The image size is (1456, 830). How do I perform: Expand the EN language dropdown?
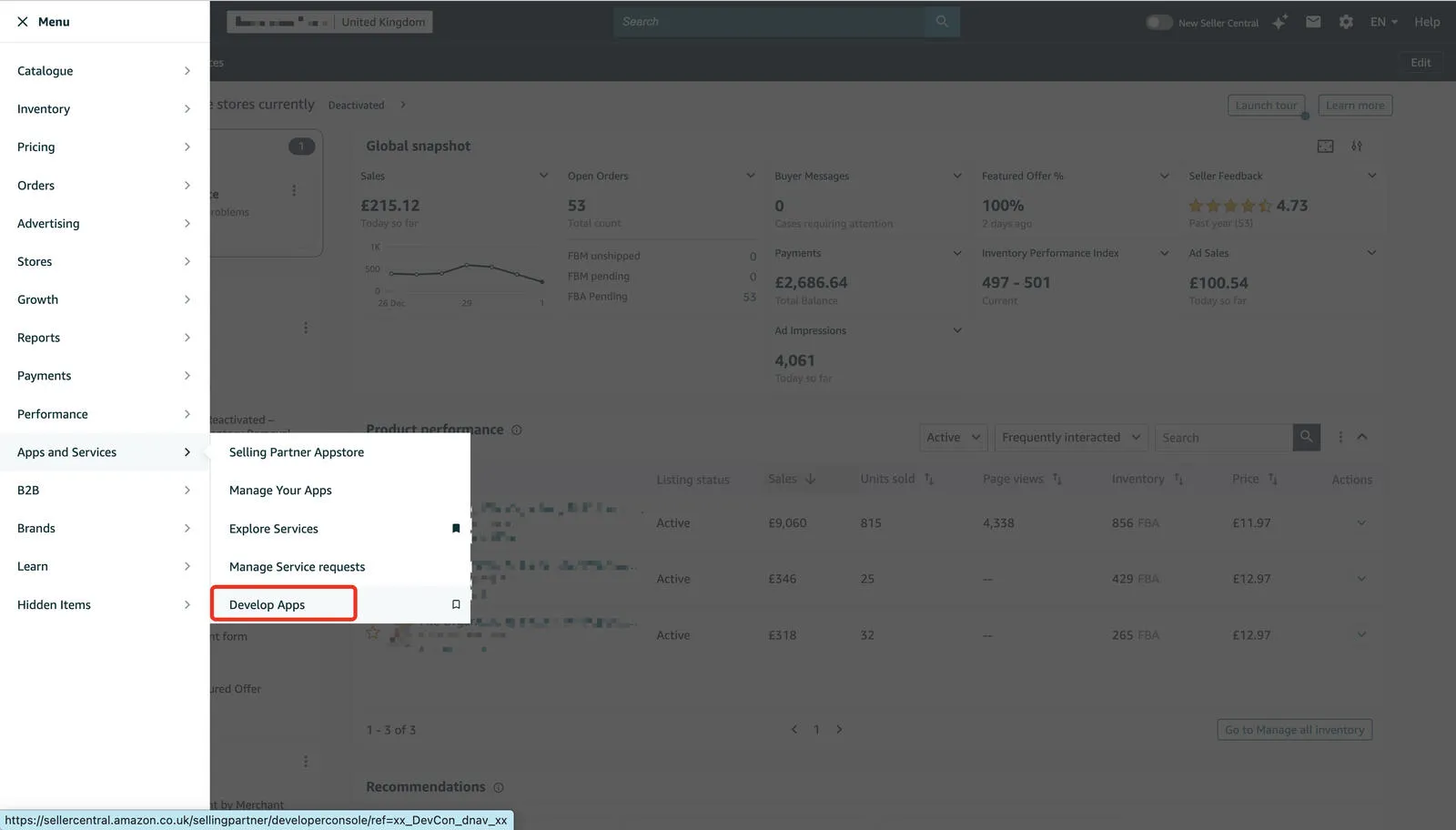1382,21
